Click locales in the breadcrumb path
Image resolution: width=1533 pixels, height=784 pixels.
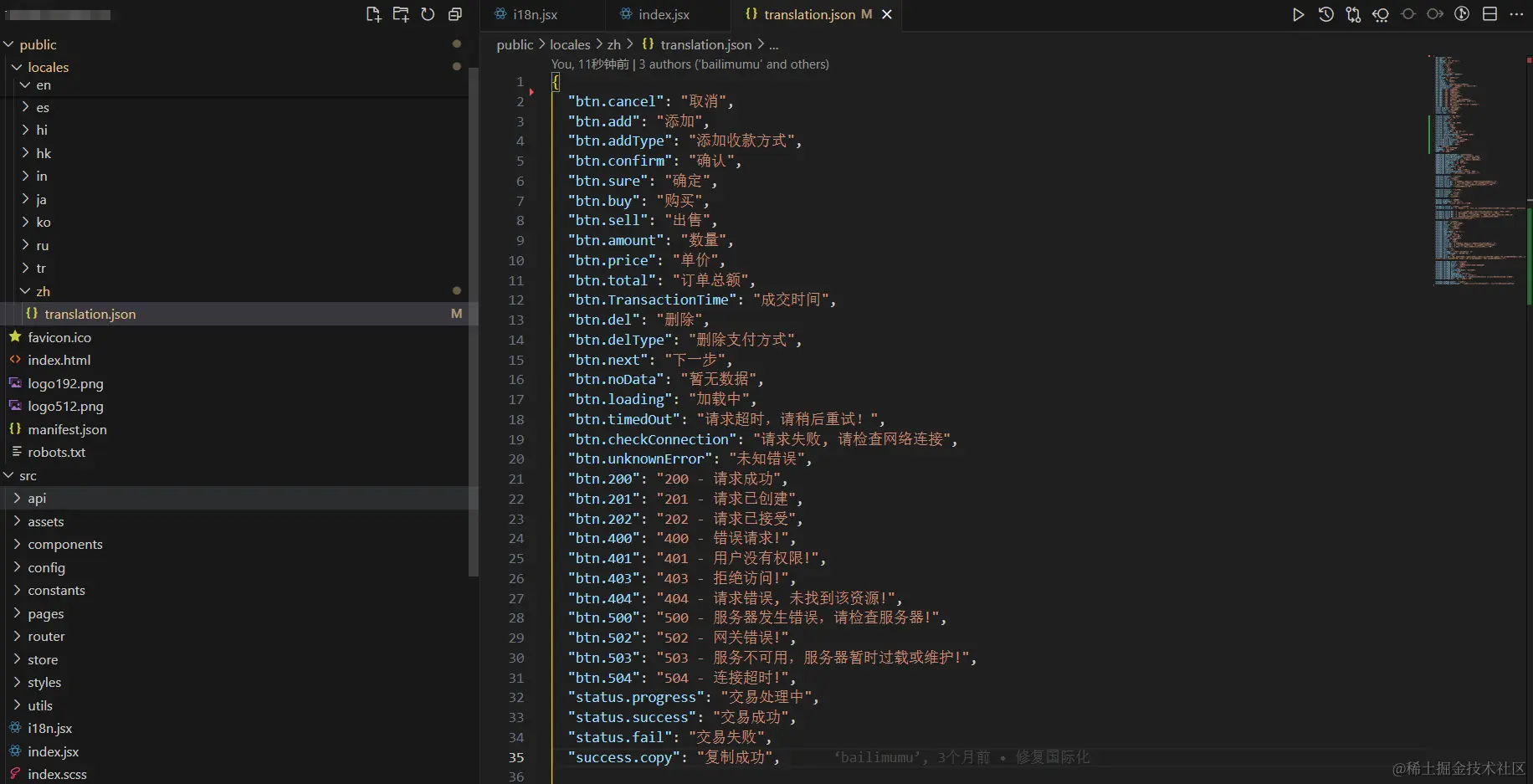570,44
